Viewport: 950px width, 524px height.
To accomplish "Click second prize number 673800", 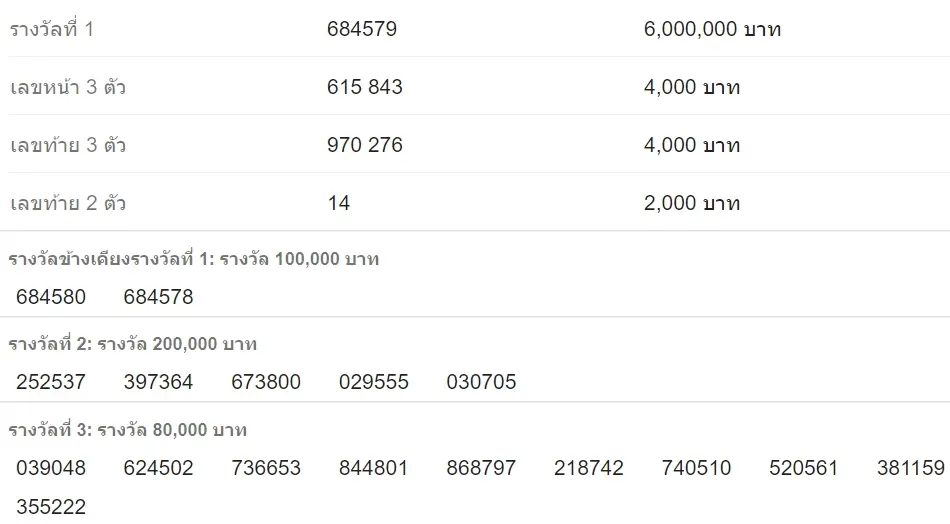I will click(266, 382).
